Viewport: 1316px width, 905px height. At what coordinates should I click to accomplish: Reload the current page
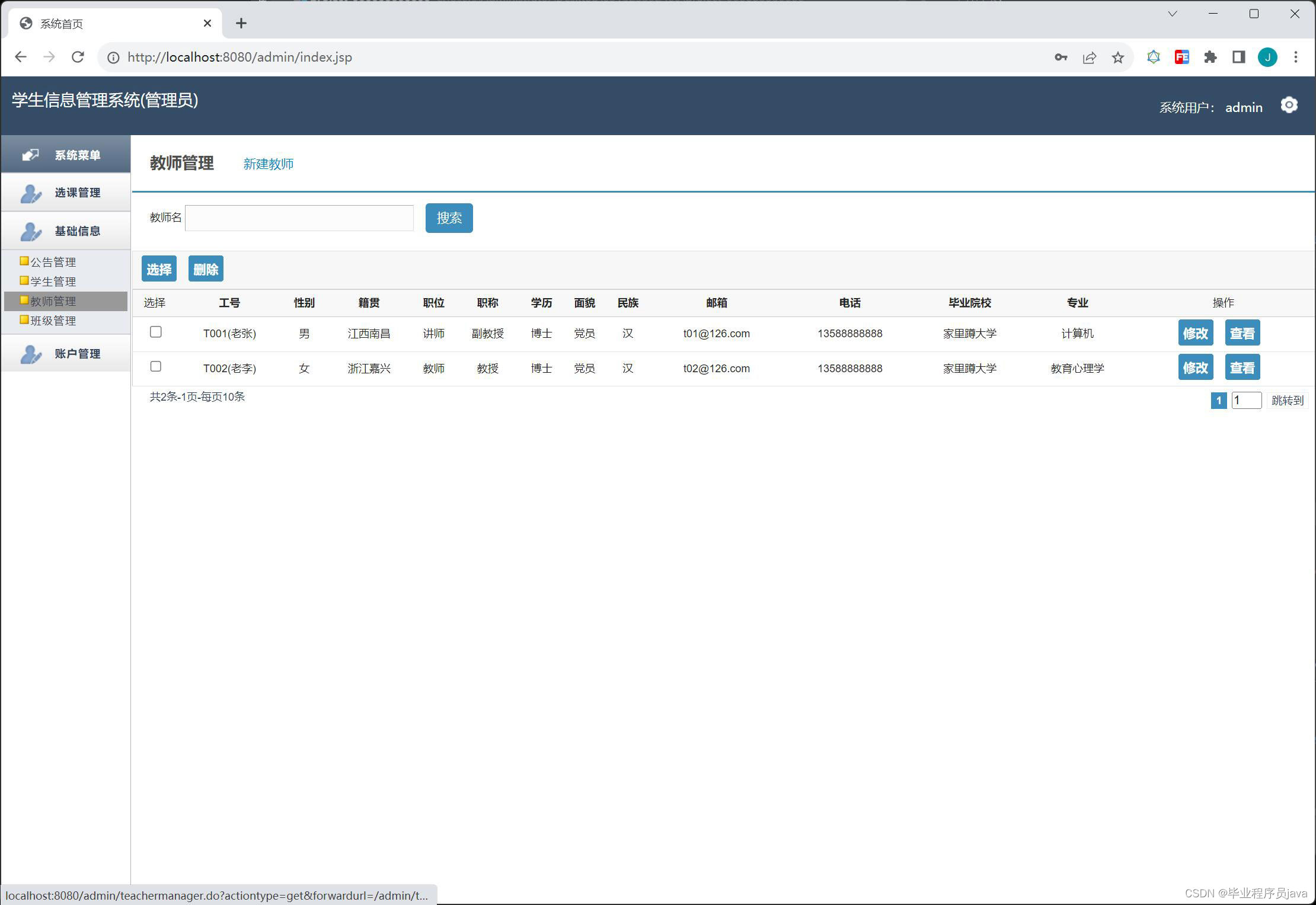click(x=78, y=57)
